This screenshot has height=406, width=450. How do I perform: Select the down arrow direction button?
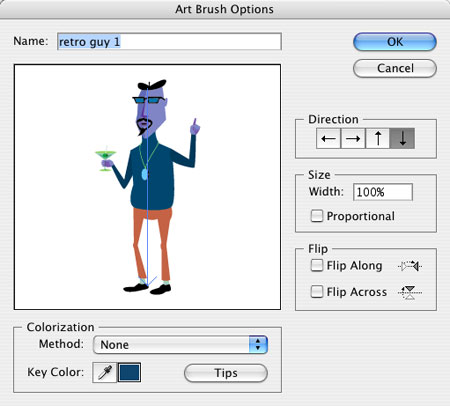click(x=402, y=138)
